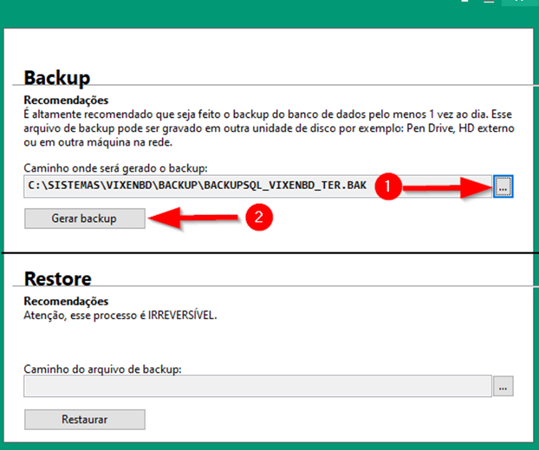The image size is (539, 450).
Task: Click the Recomendações label under Backup
Action: point(66,100)
